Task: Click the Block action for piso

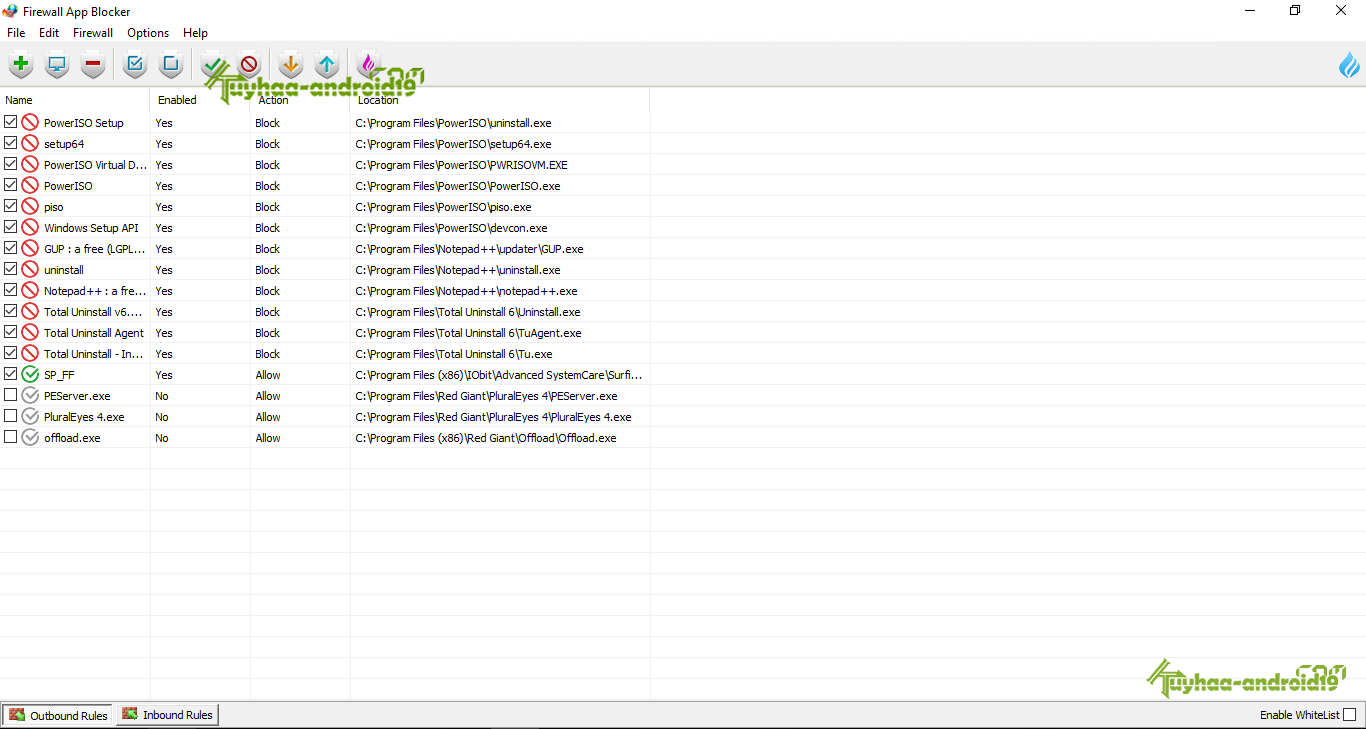Action: pos(268,207)
